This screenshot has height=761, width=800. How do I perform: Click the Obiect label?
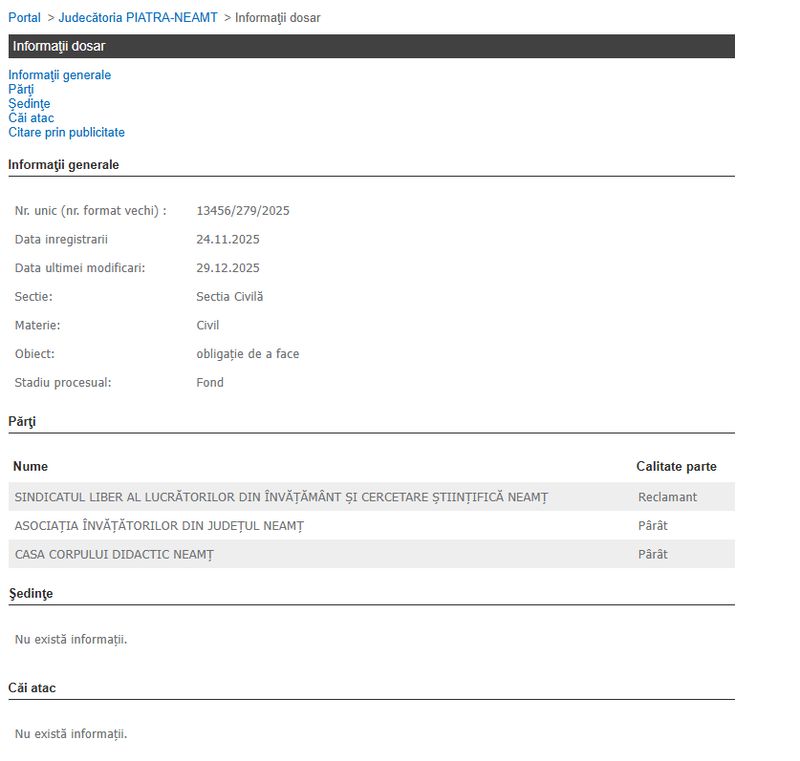pyautogui.click(x=34, y=353)
